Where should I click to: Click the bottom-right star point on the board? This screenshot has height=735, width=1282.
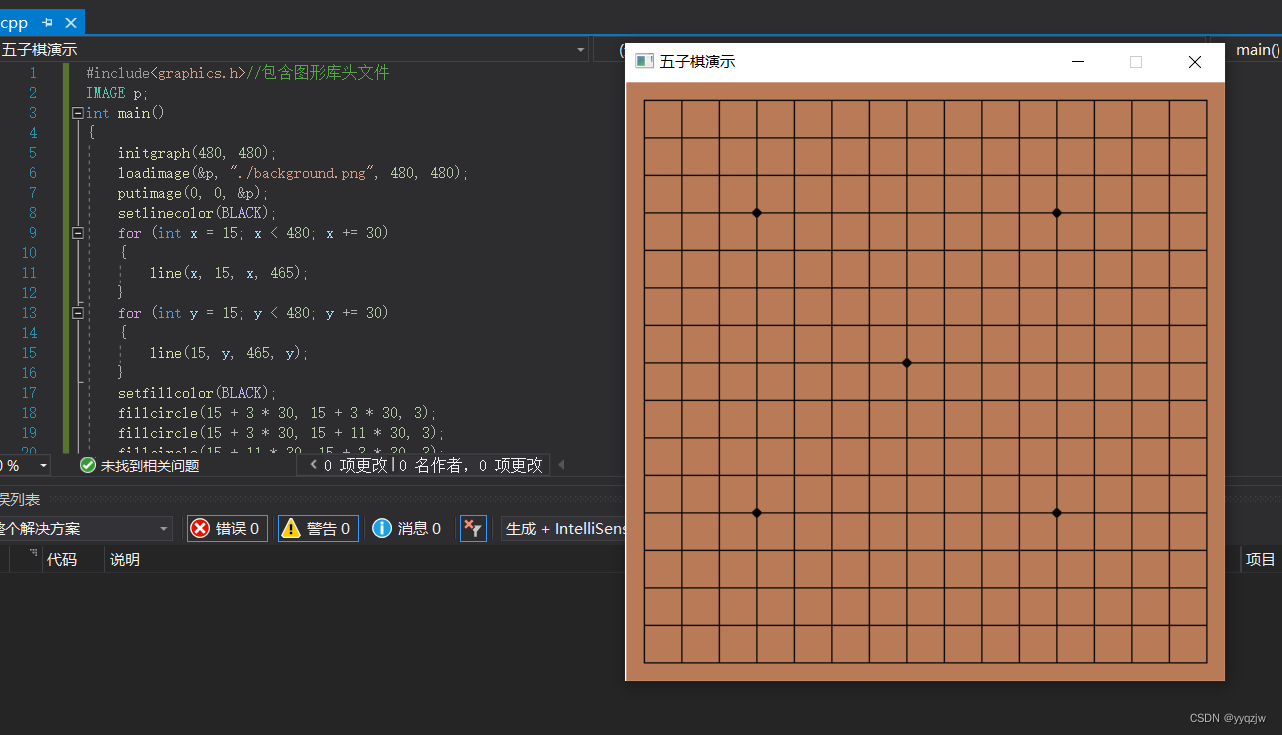1057,513
